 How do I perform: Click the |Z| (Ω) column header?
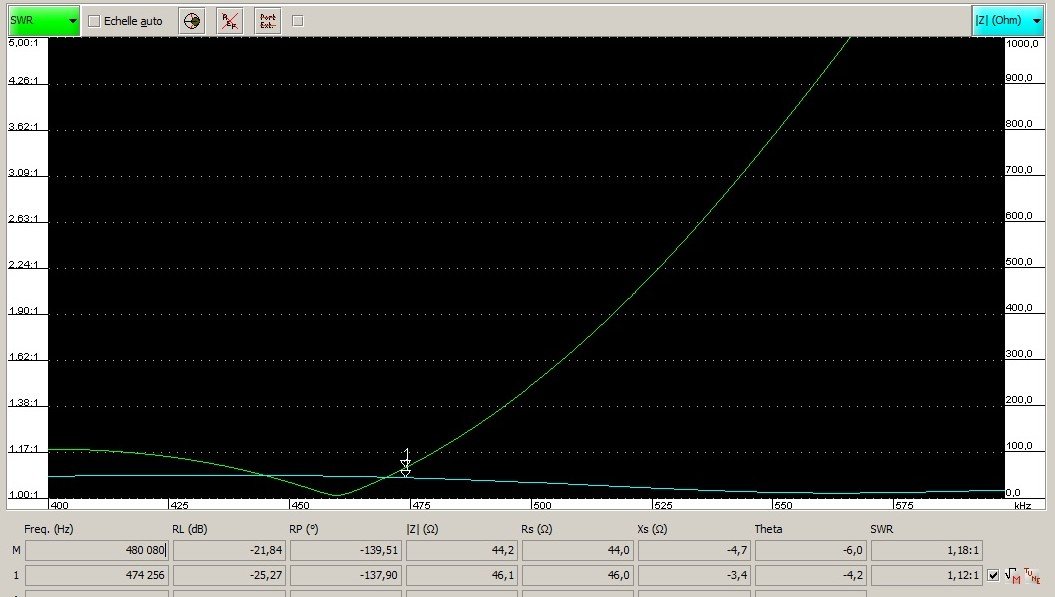pyautogui.click(x=422, y=530)
